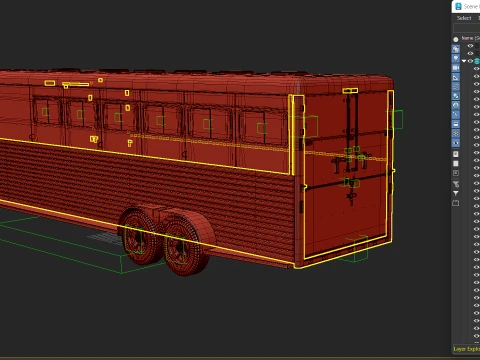
Task: Open the Select menu in Scene Explorer
Action: pyautogui.click(x=464, y=18)
